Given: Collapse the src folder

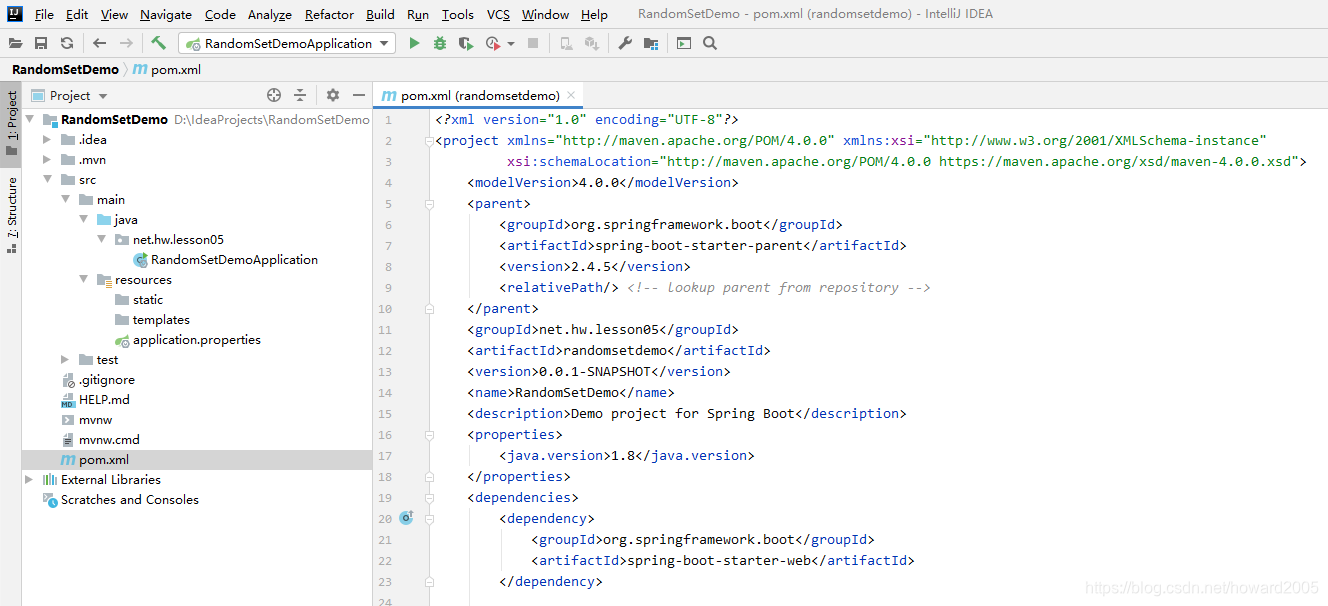Looking at the screenshot, I should 47,179.
